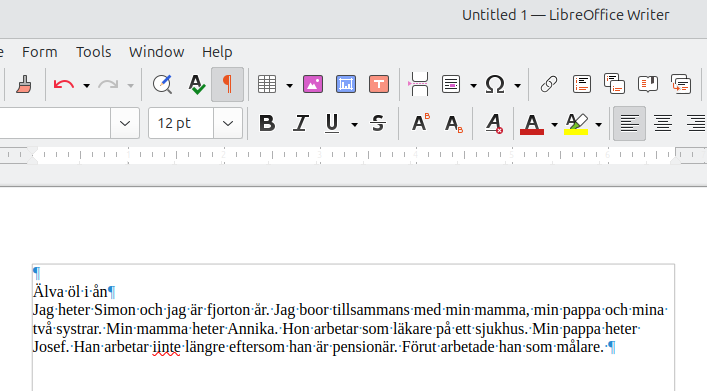Toggle Subscript formatting
Viewport: 707px width, 391px height.
pyautogui.click(x=453, y=123)
